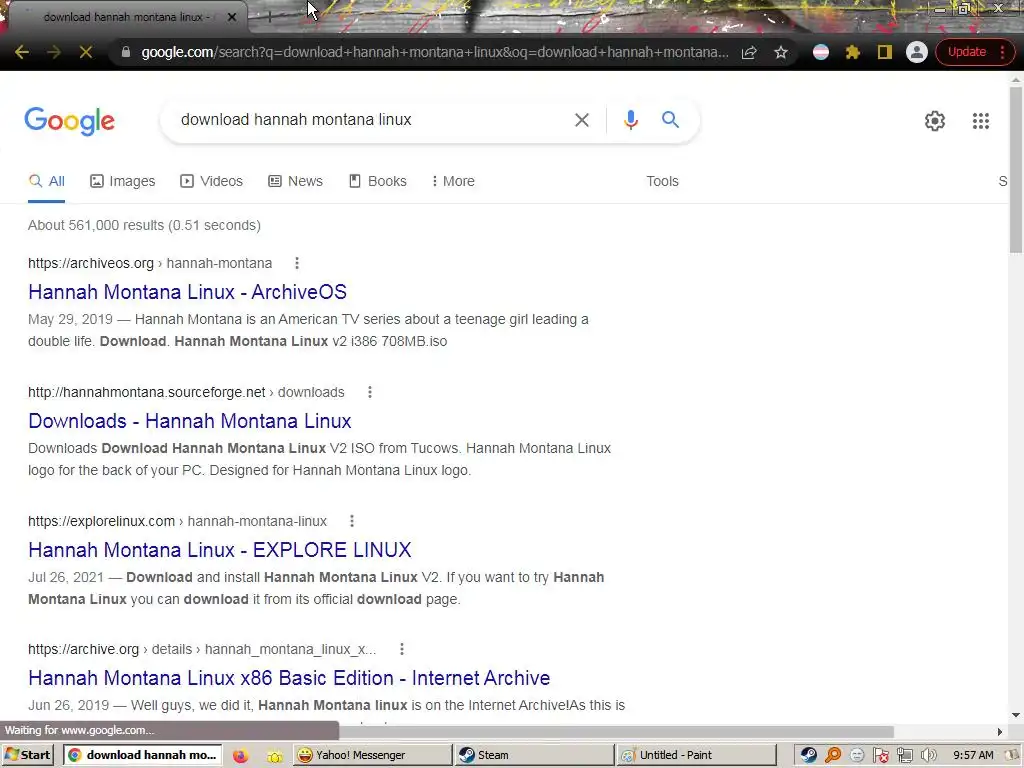
Task: Click the horizontal scrollbar right arrow
Action: 1000,731
